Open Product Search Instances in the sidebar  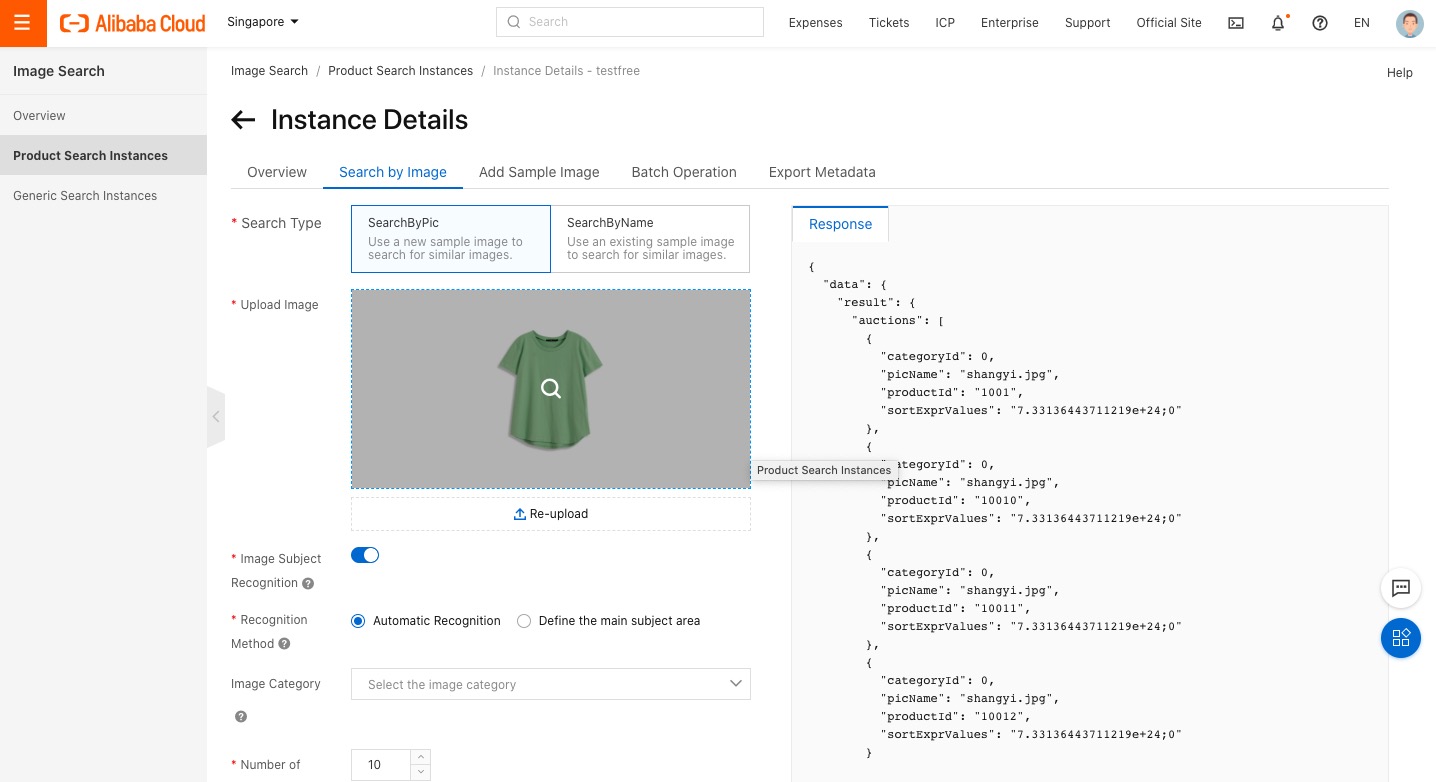click(x=103, y=156)
